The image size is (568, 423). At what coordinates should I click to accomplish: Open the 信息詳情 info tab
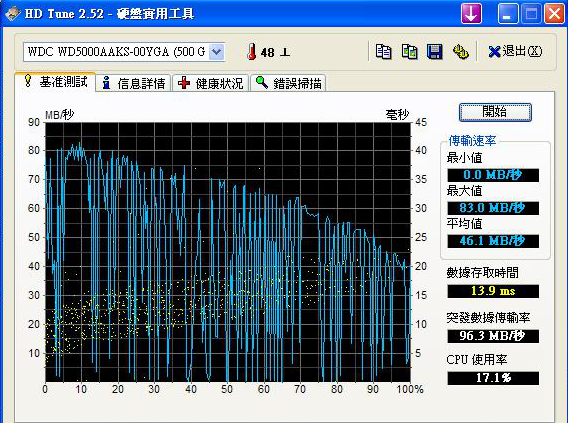click(x=134, y=83)
